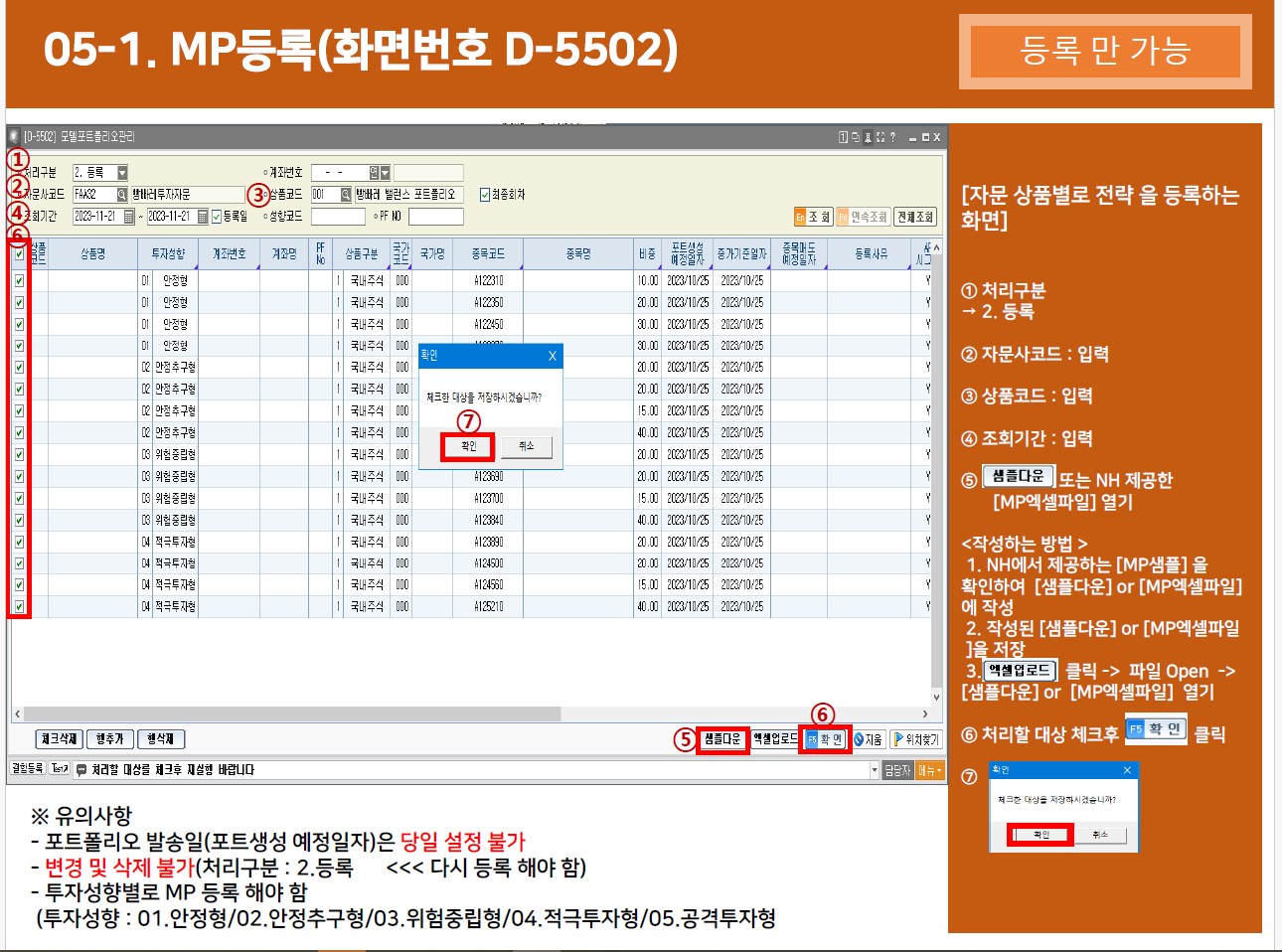
Task: Click the 결함등록 status bar button
Action: [x=27, y=769]
